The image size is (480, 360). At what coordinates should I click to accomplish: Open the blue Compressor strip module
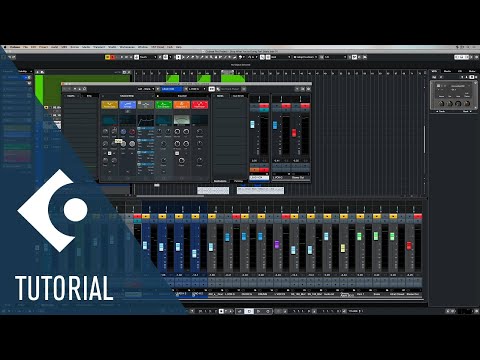(128, 105)
